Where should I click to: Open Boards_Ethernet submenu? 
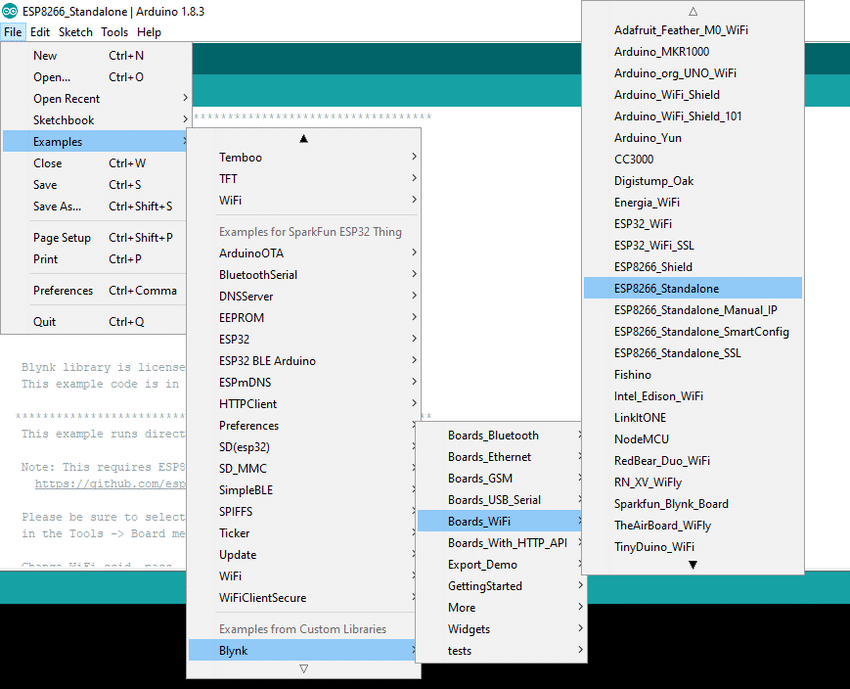(500, 457)
